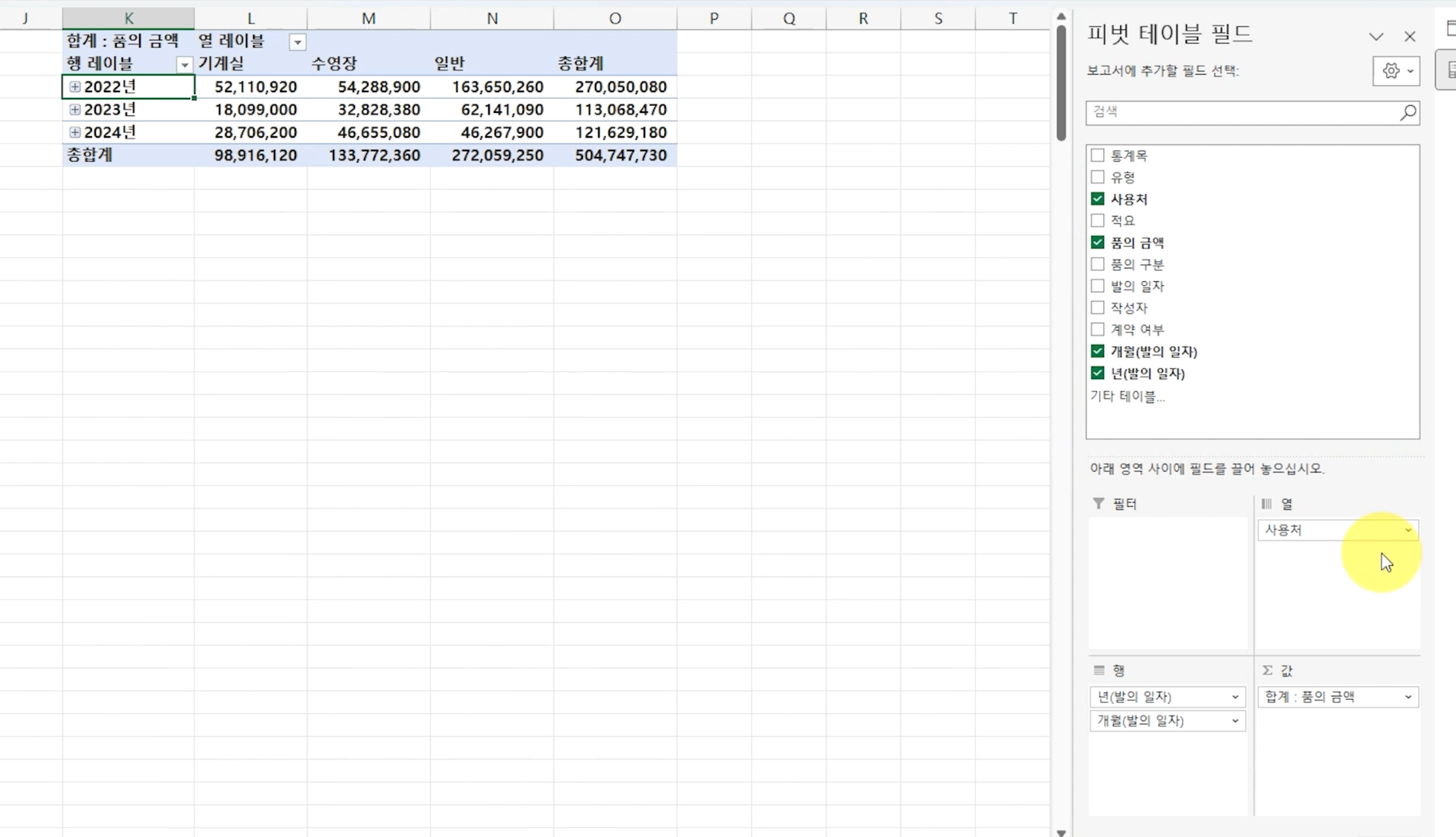
Task: Check the 통계목 field checkbox
Action: 1097,155
